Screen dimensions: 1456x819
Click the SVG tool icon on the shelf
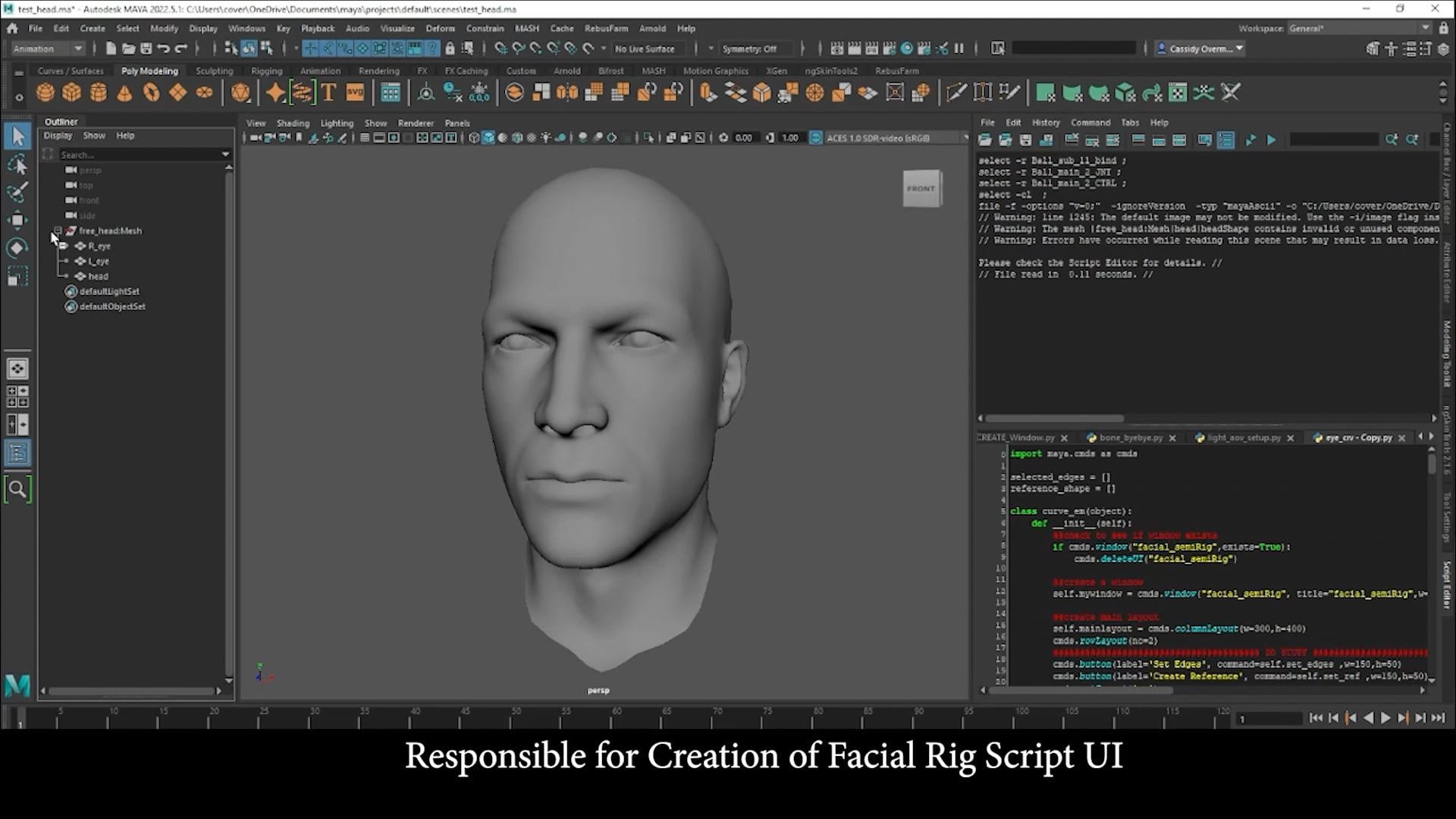tap(354, 93)
